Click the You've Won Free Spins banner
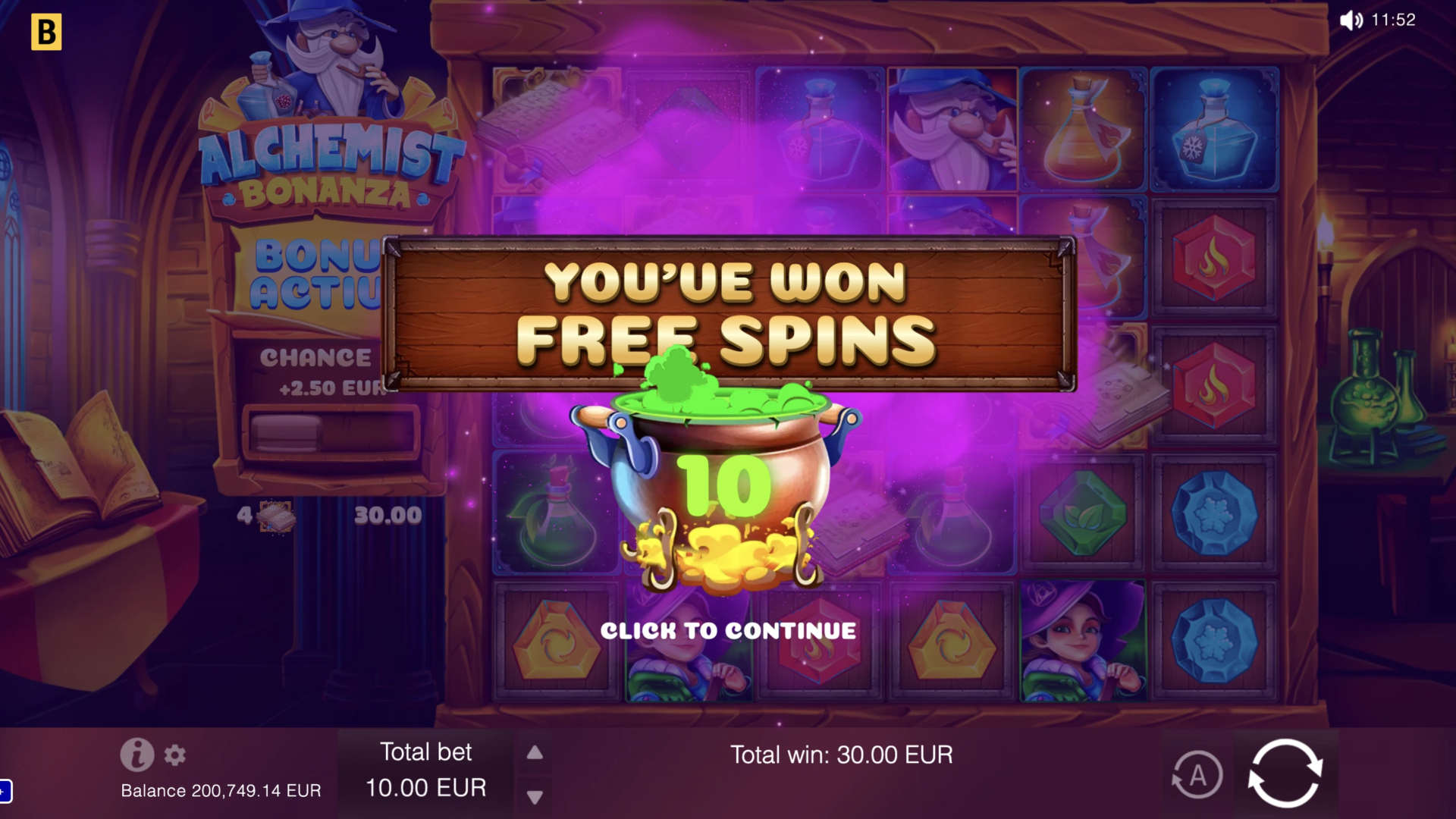 729,314
